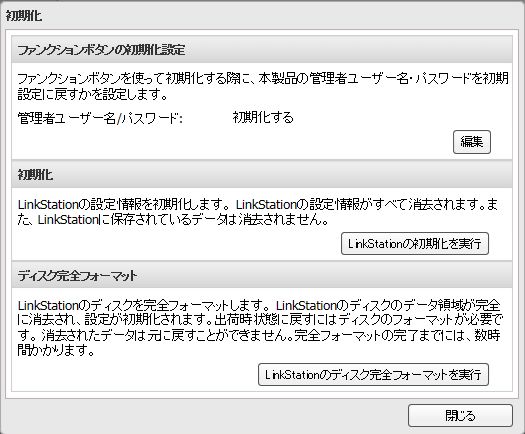Screen dimensions: 525x434
Task: Select the ディスク完全フォーマット section header
Action: [x=262, y=276]
